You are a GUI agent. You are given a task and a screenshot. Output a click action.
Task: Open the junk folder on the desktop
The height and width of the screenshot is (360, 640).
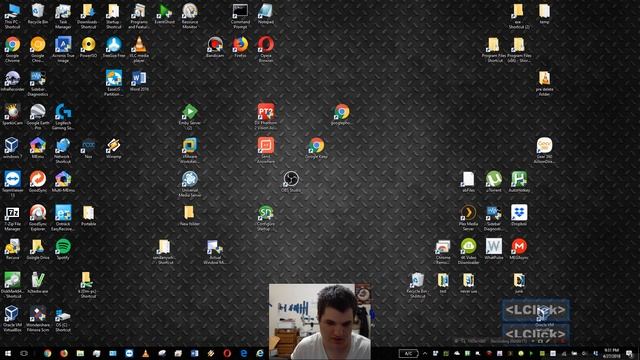tap(519, 282)
